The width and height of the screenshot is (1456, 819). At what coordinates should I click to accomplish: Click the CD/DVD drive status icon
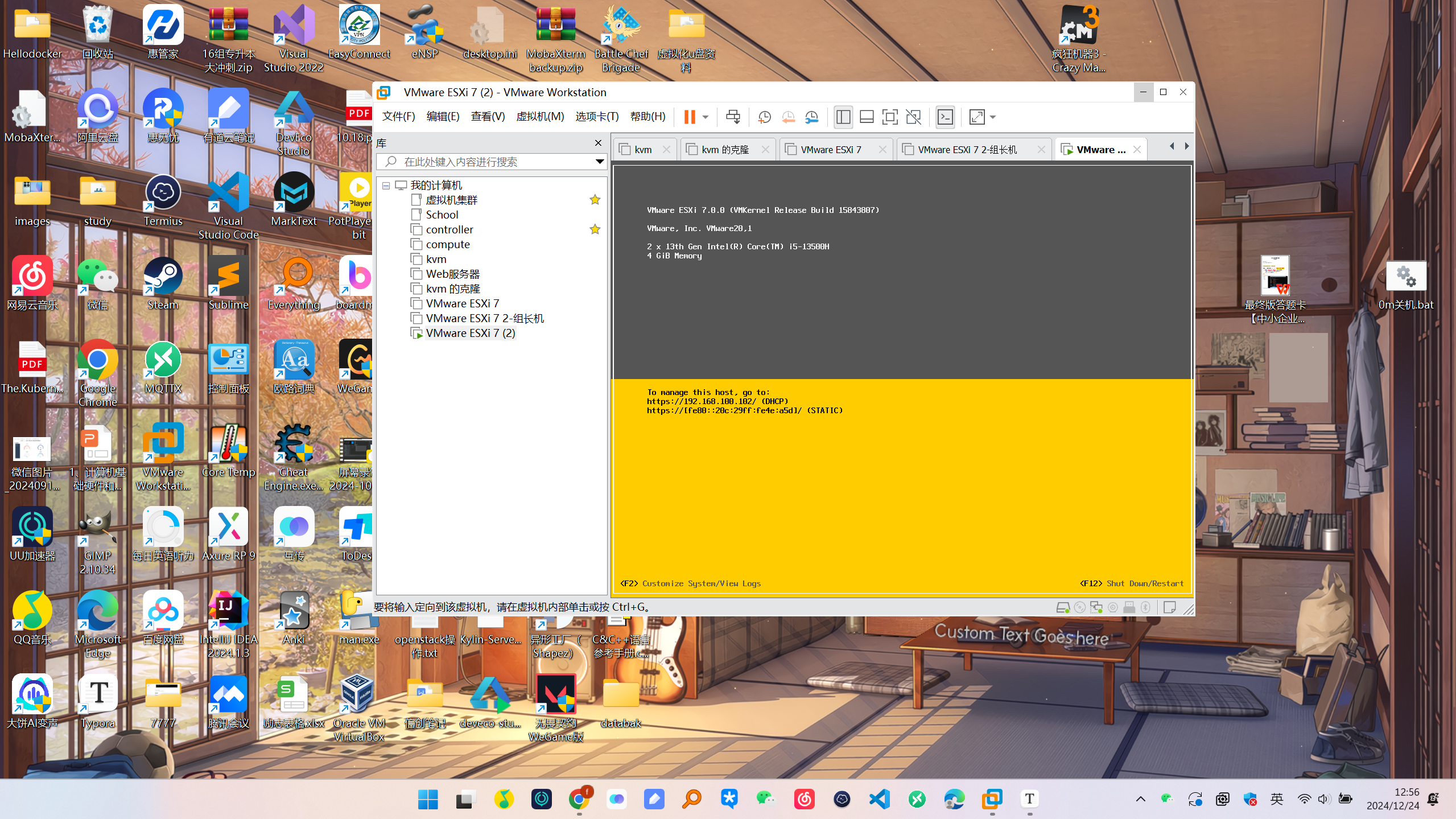click(x=1079, y=607)
